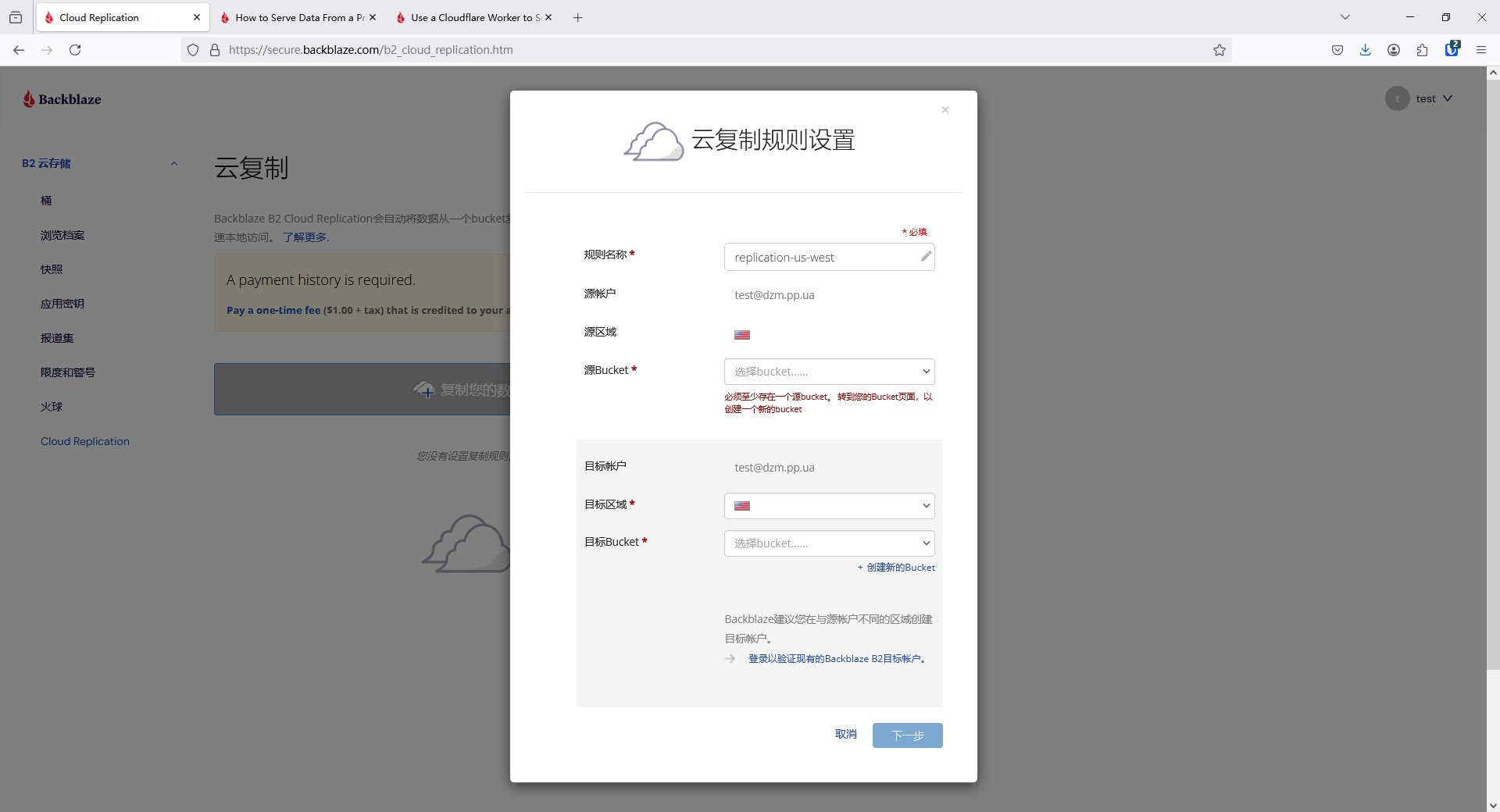Click the Backblaze logo
Viewport: 1500px width, 812px height.
(x=62, y=99)
